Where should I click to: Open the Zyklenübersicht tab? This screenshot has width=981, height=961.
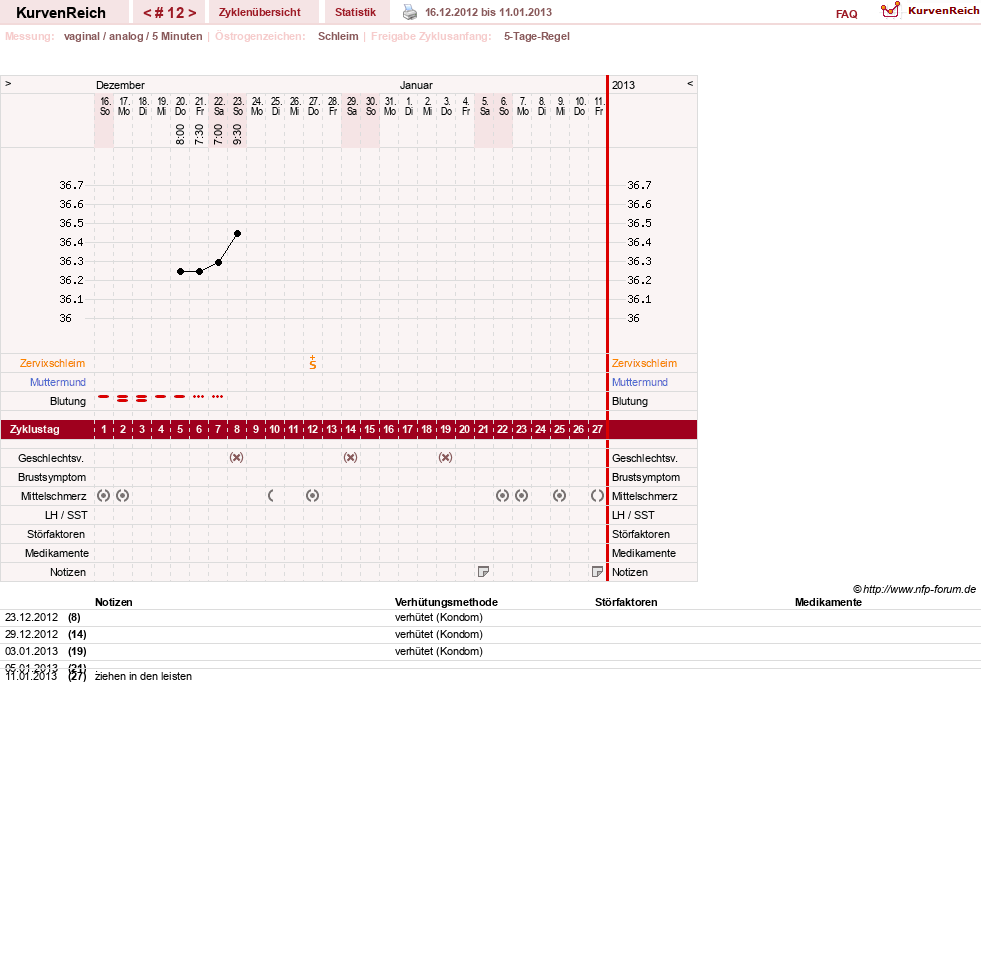(260, 12)
